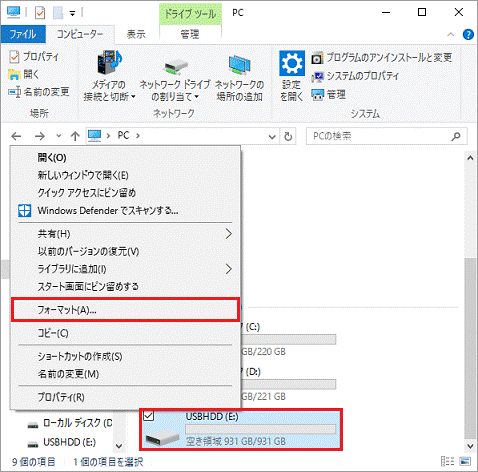This screenshot has width=478, height=472.
Task: Choose 開く(O) from context menu
Action: tap(125, 158)
